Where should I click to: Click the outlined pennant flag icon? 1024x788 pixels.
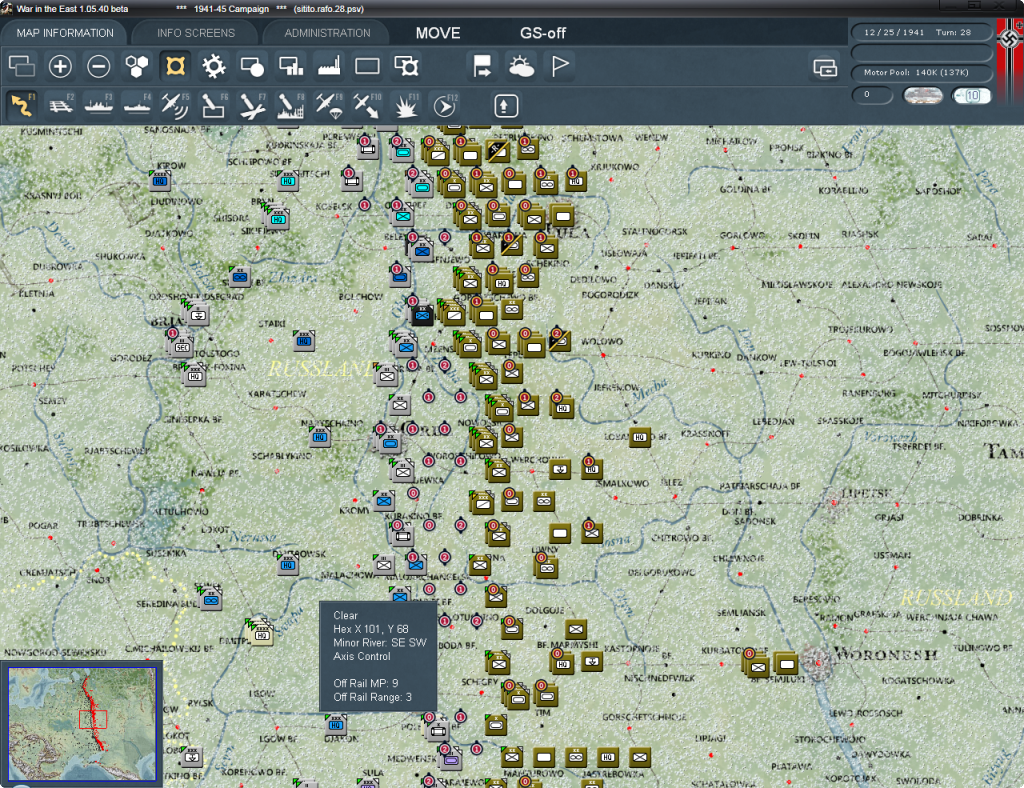pyautogui.click(x=560, y=66)
